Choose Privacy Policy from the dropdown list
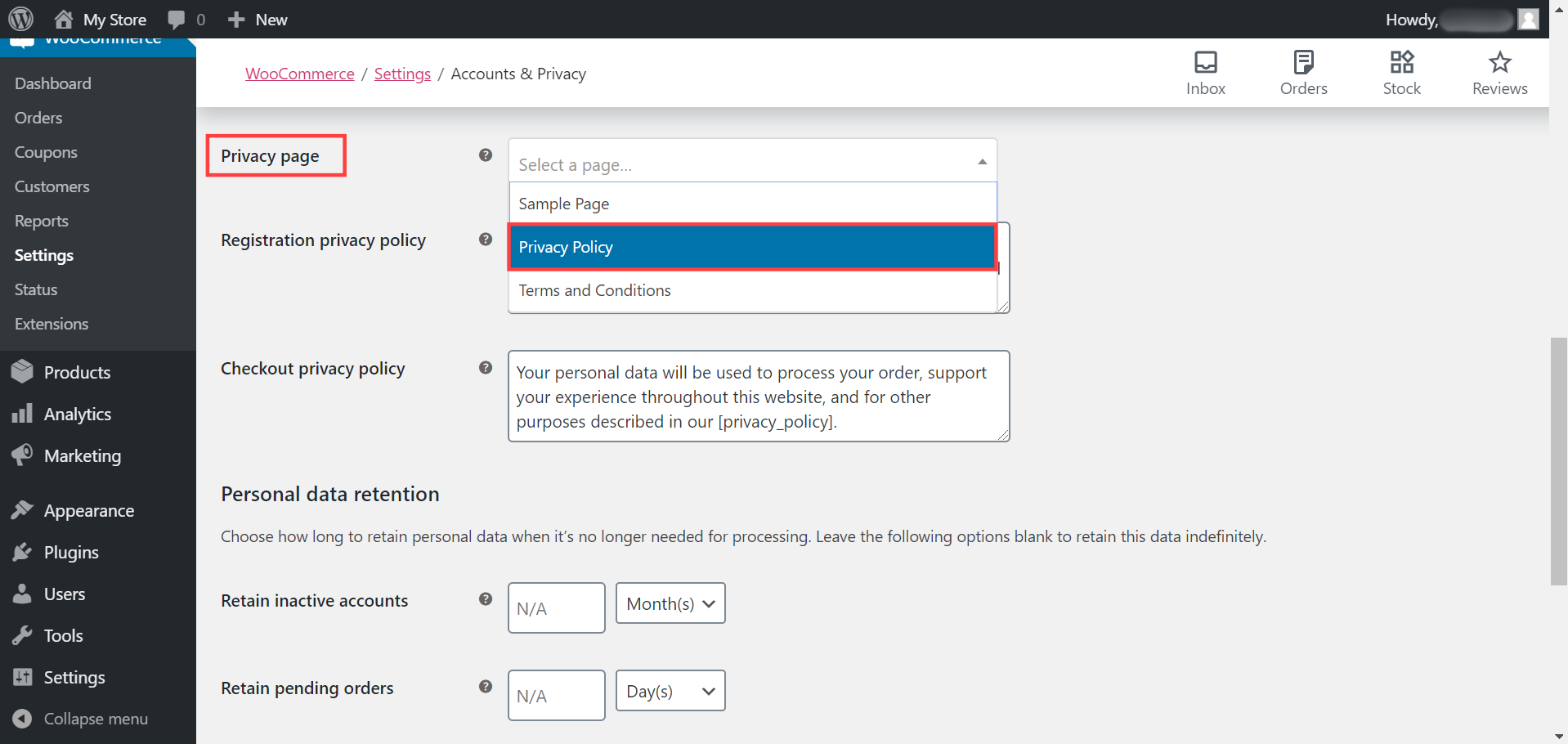1568x744 pixels. (752, 247)
